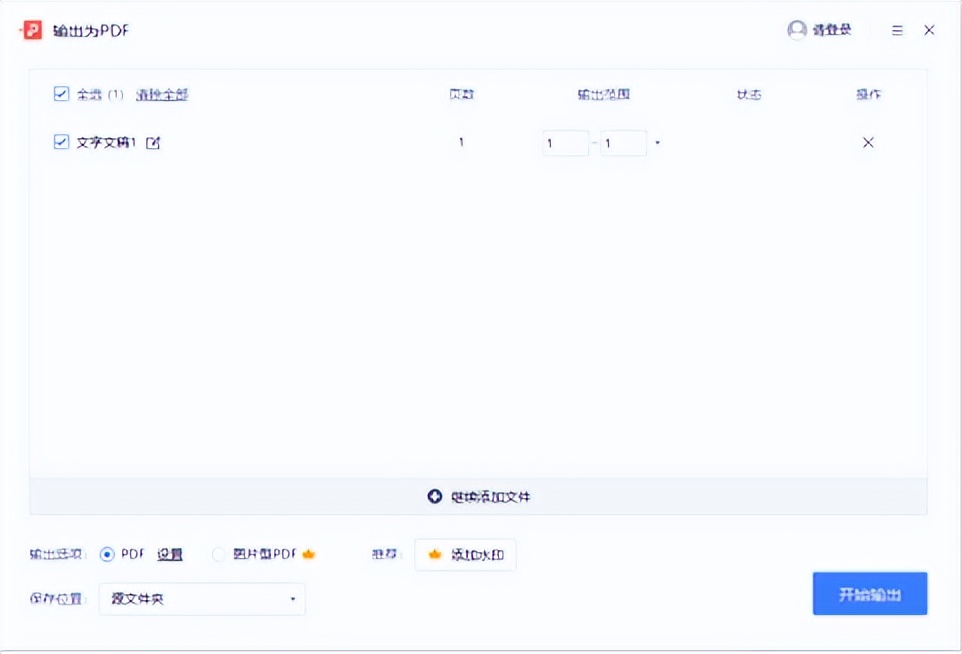Uncheck the 文字文稿1 file checkbox
The height and width of the screenshot is (654, 962).
point(62,142)
